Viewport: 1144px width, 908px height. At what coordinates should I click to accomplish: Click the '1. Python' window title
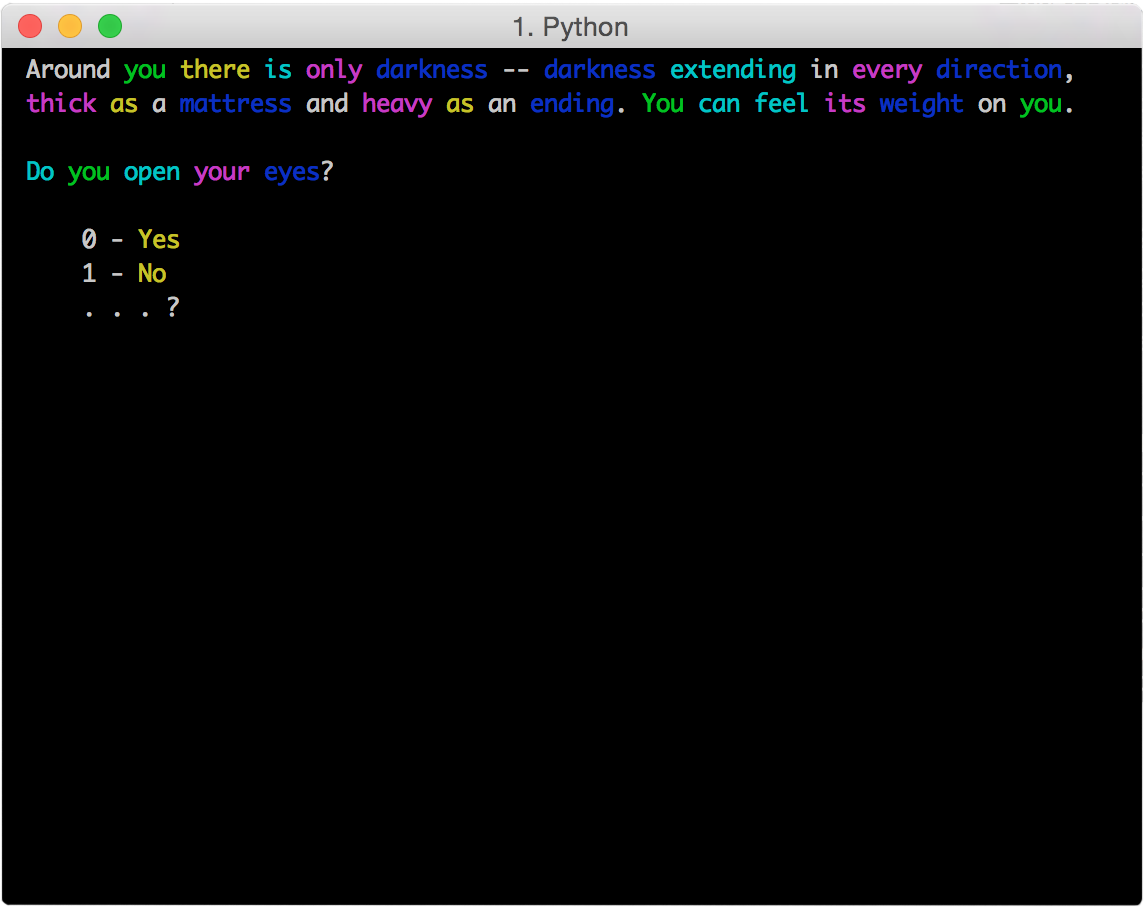pyautogui.click(x=571, y=27)
